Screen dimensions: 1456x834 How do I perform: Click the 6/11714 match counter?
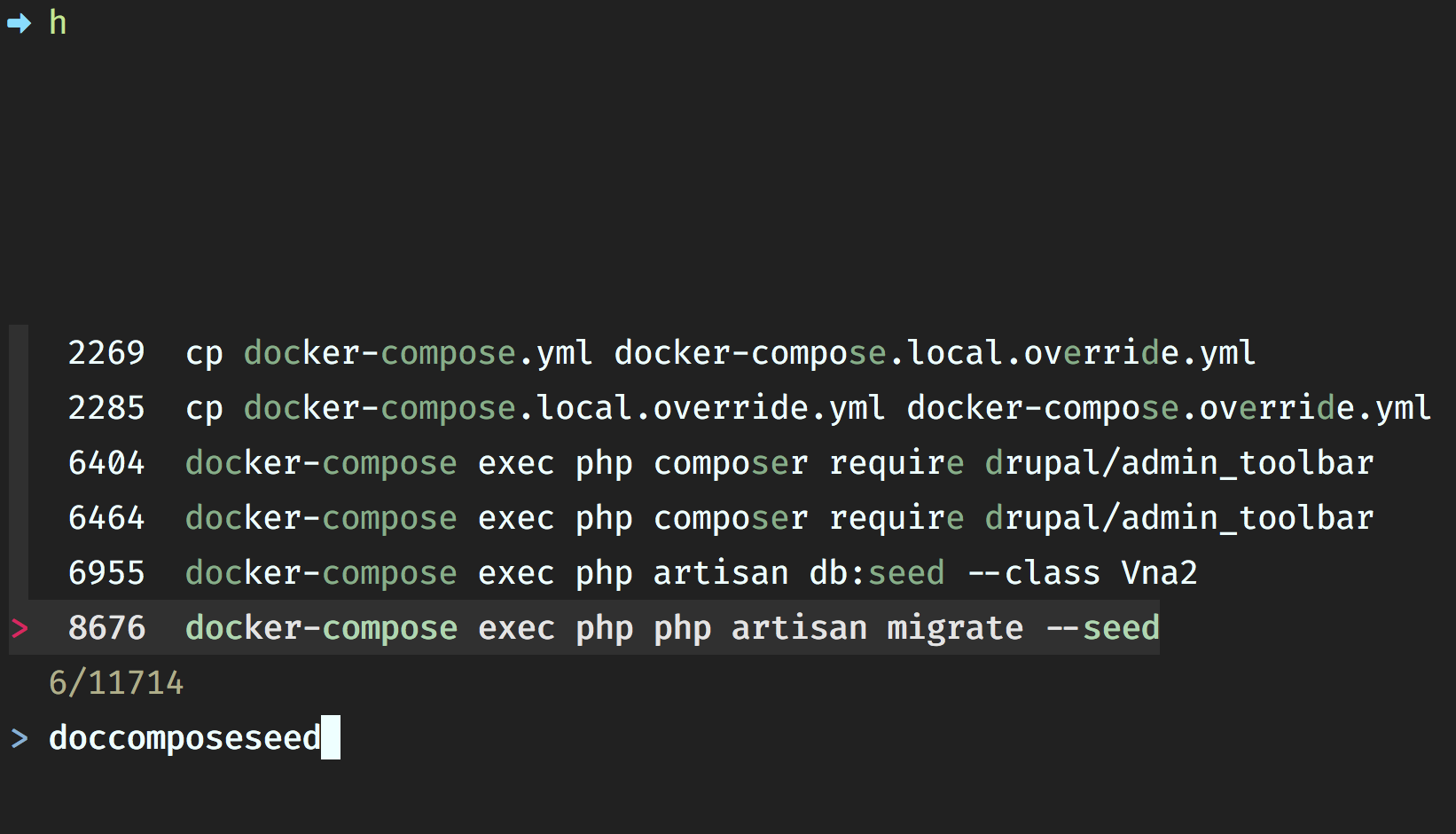pos(116,683)
